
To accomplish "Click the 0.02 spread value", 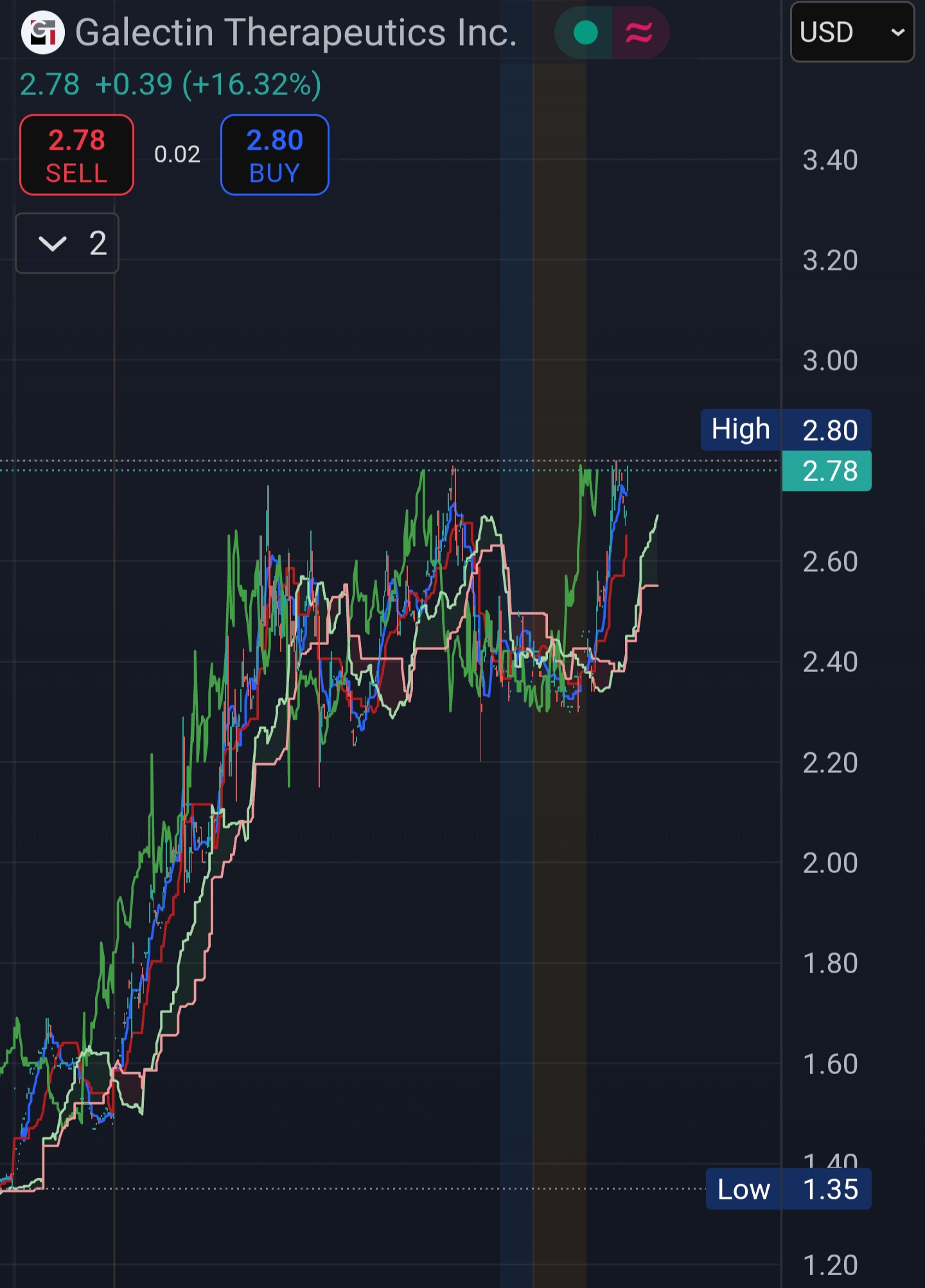I will coord(177,154).
